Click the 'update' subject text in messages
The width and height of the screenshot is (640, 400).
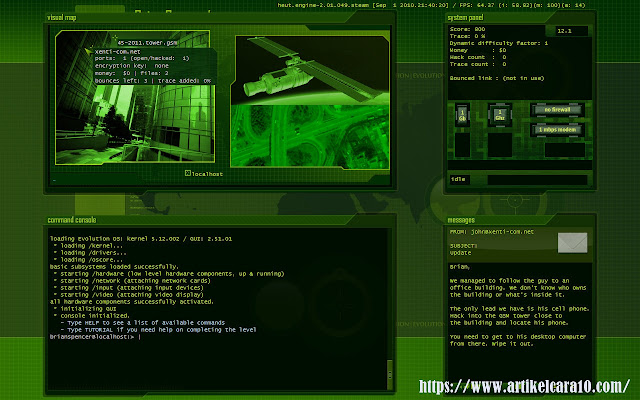point(460,253)
